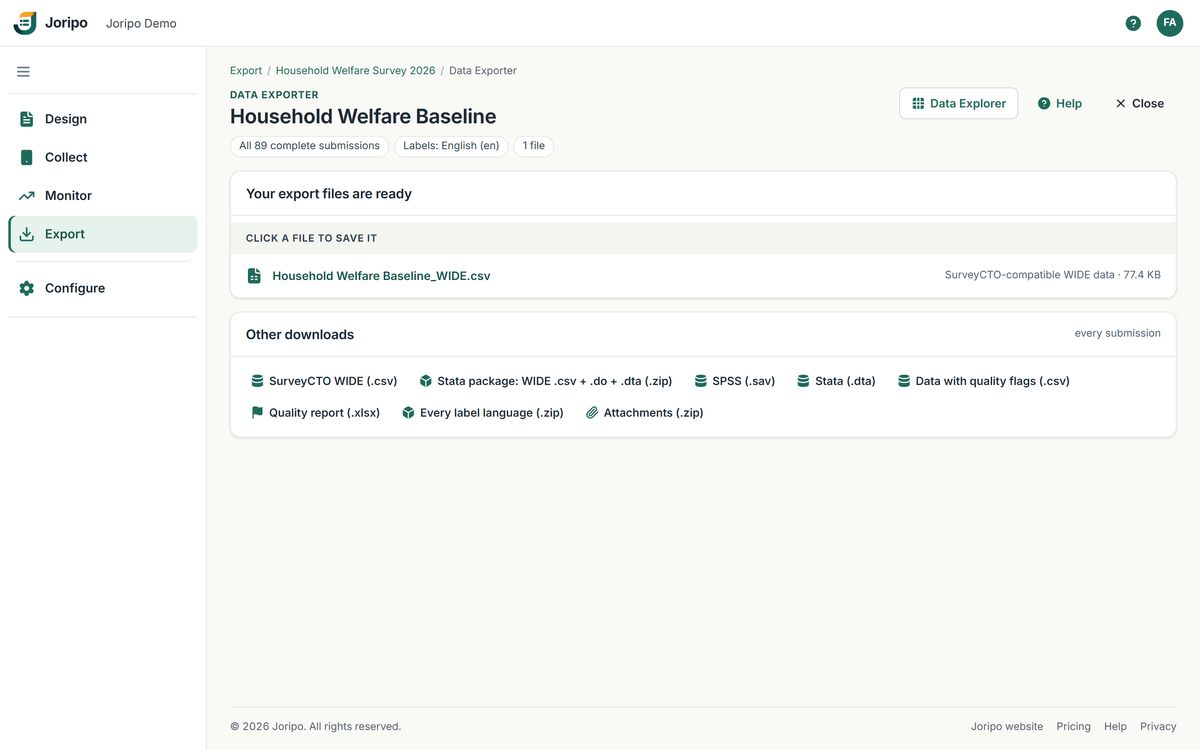Close the Data Exporter
This screenshot has height=750, width=1200.
[x=1139, y=103]
